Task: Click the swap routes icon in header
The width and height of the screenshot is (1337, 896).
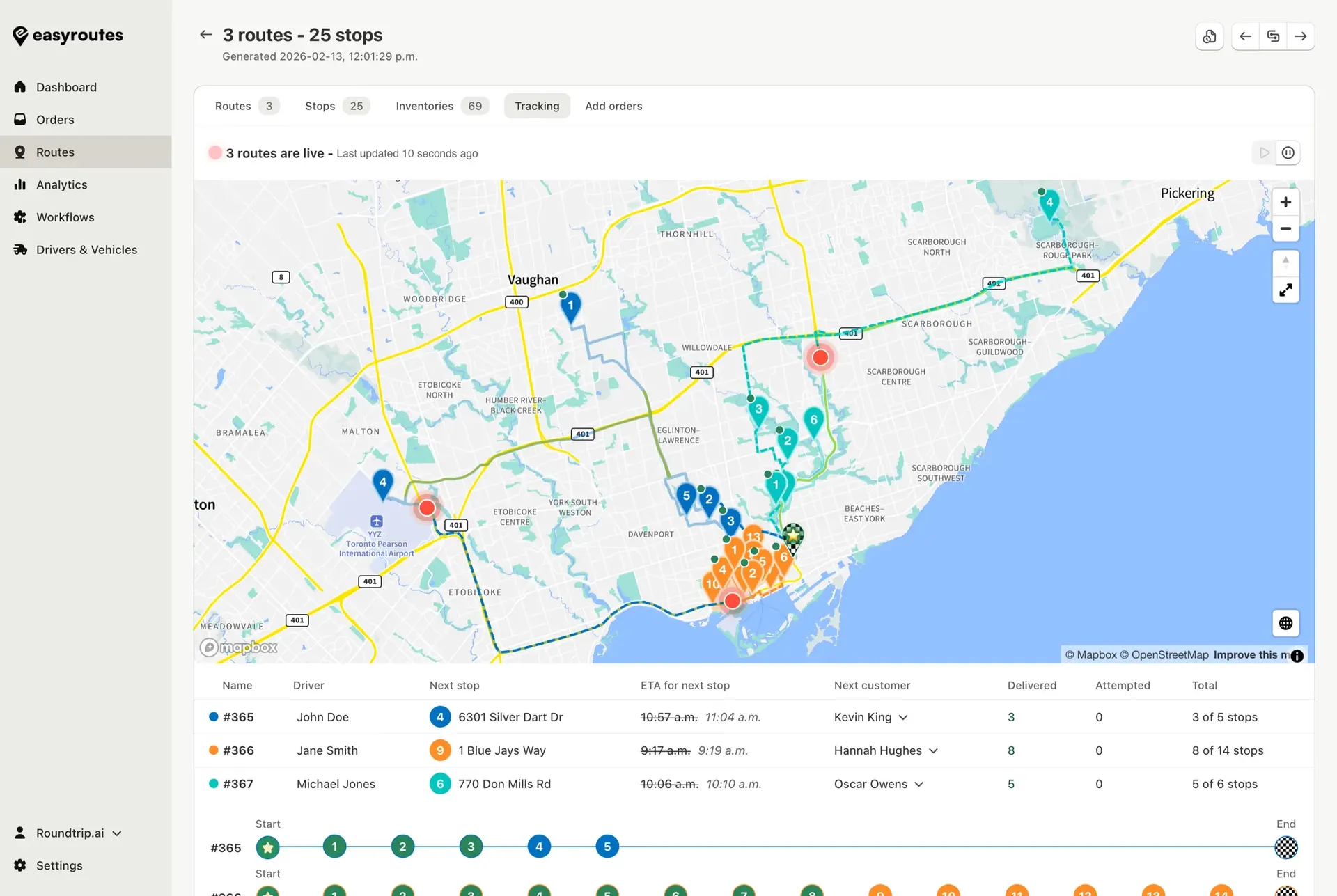Action: [x=1273, y=36]
